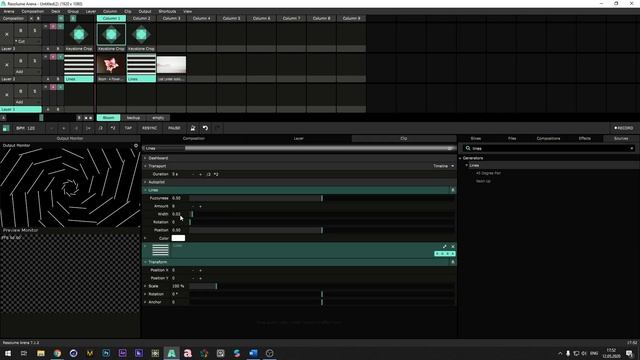Screen dimensions: 640x360
Task: Adjust the Scale slider
Action: pos(322,286)
